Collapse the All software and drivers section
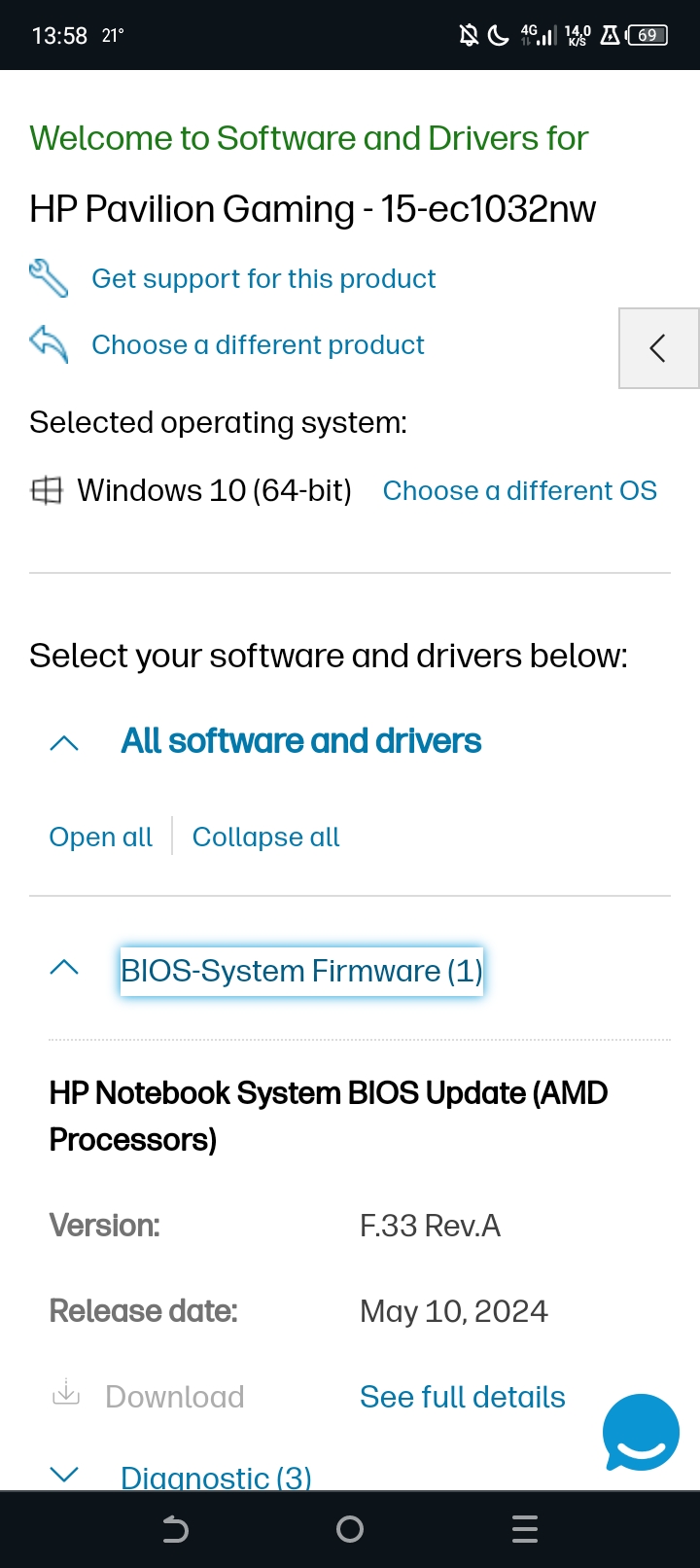 (63, 741)
